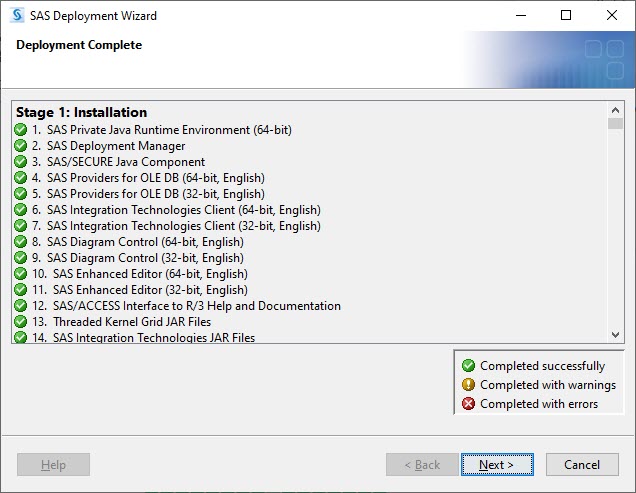Click the 'Completed with errors' legend label

point(539,404)
